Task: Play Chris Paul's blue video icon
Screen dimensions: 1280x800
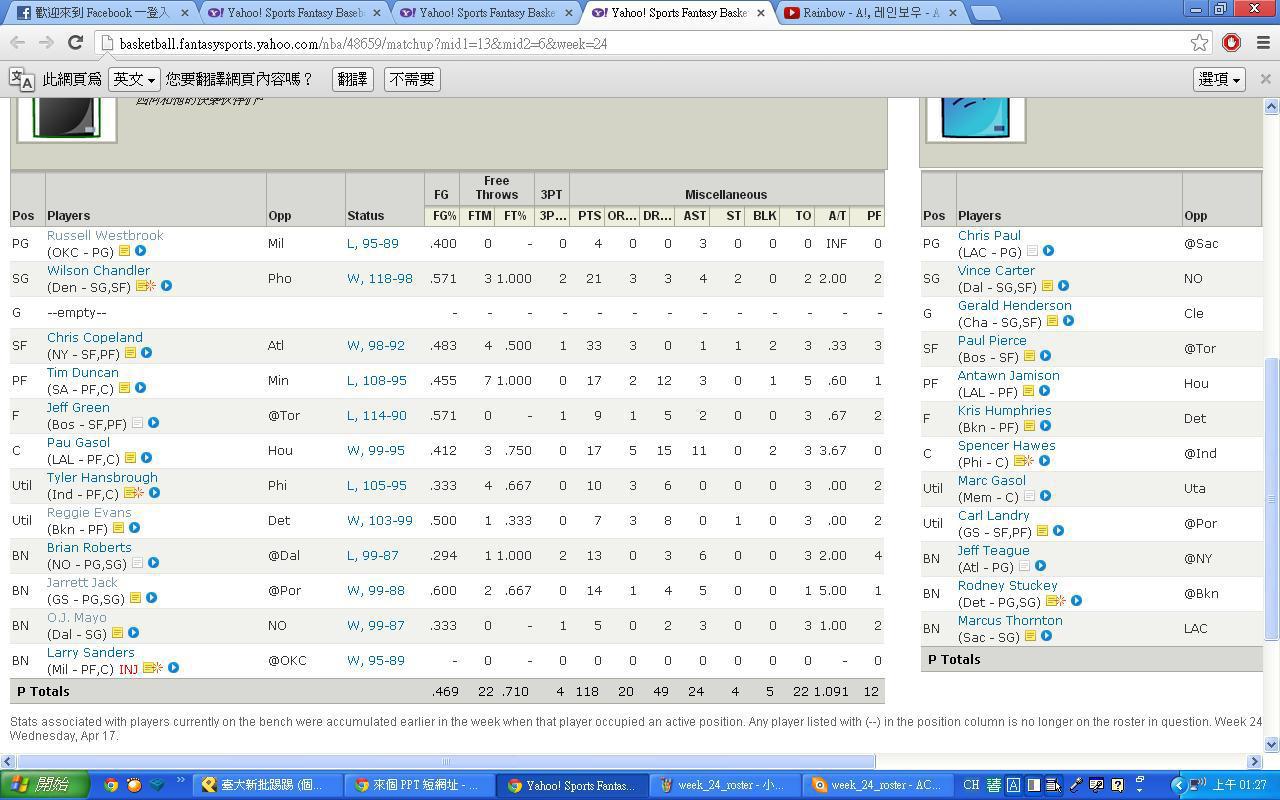Action: coord(1048,251)
